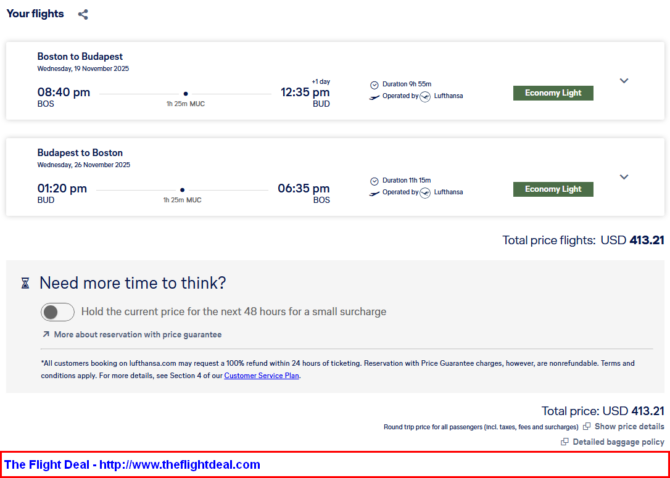Click the MUC stopover dot on return flight
670x478 pixels.
[x=182, y=190]
